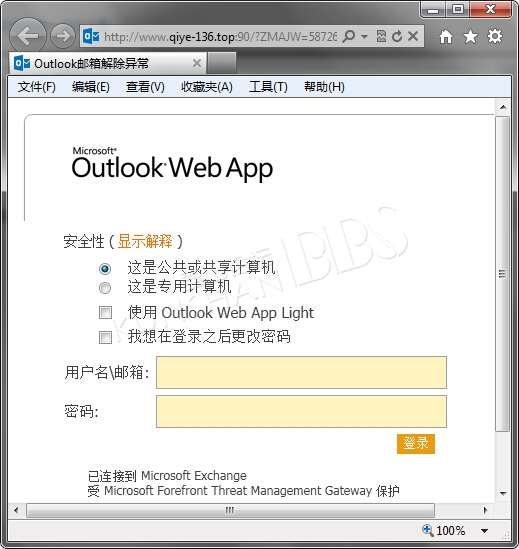Open the 工具(T) menu
This screenshot has height=549, width=519.
(x=268, y=86)
